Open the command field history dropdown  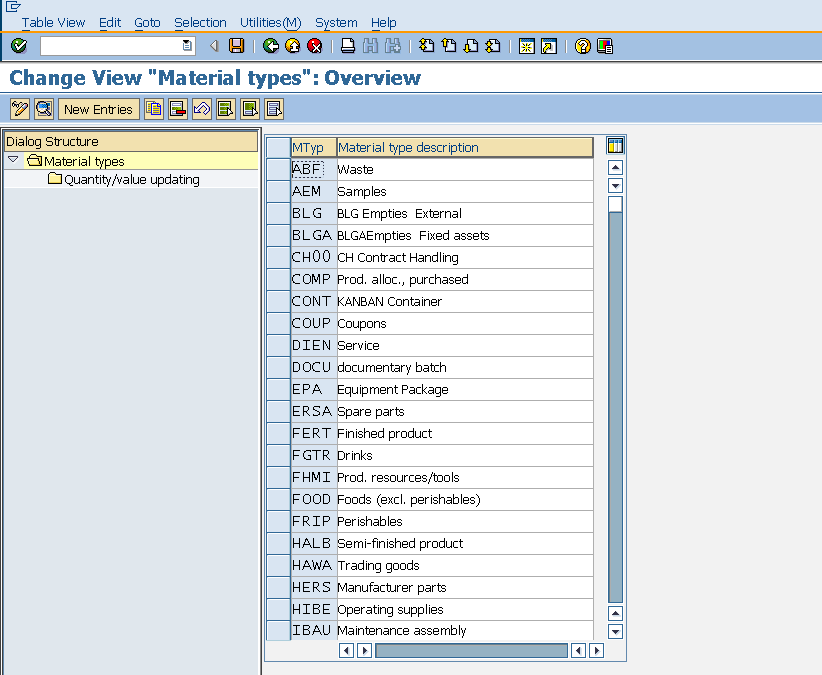185,45
